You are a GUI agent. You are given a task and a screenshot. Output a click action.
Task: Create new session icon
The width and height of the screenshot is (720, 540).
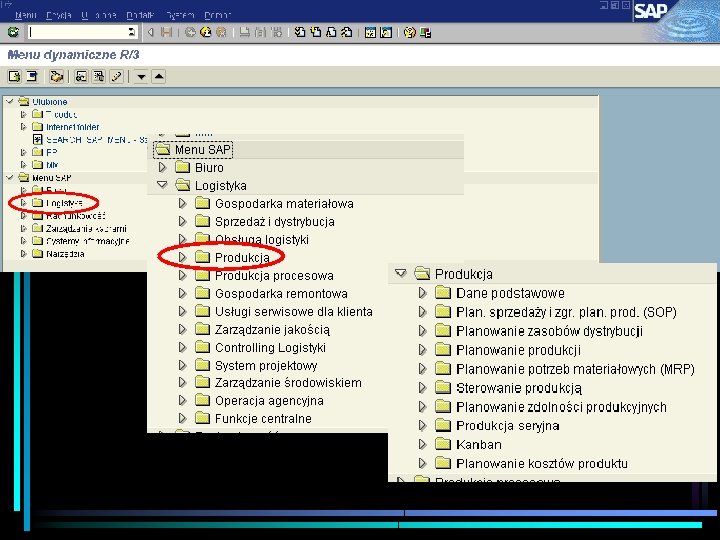370,32
